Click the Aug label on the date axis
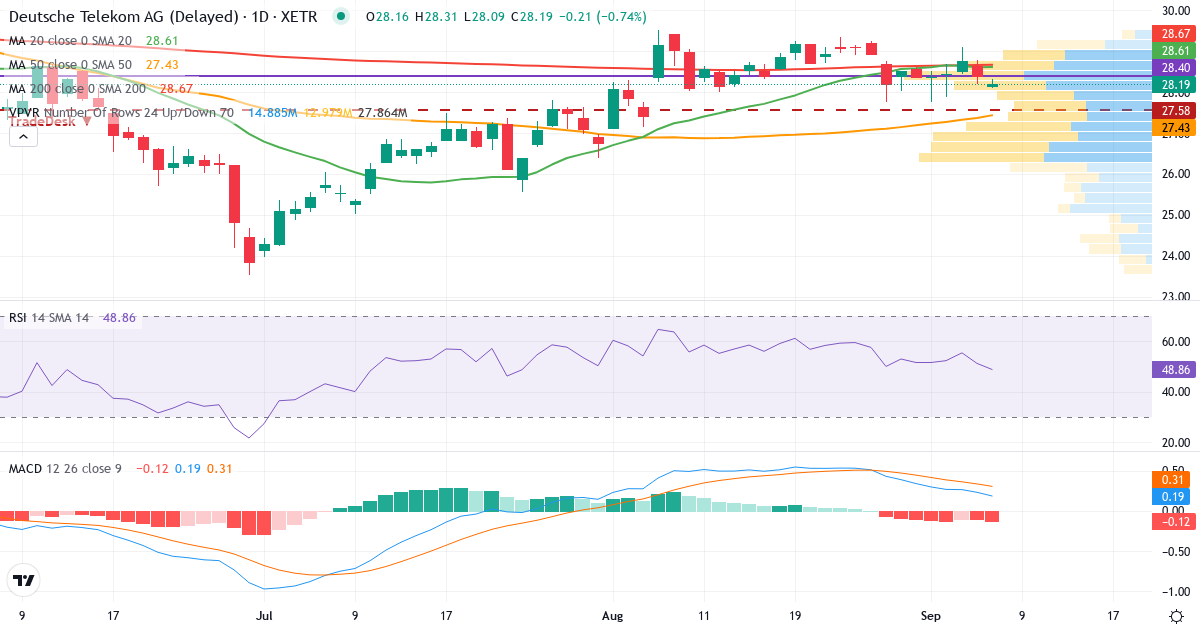Viewport: 1200px width, 630px height. 612,616
